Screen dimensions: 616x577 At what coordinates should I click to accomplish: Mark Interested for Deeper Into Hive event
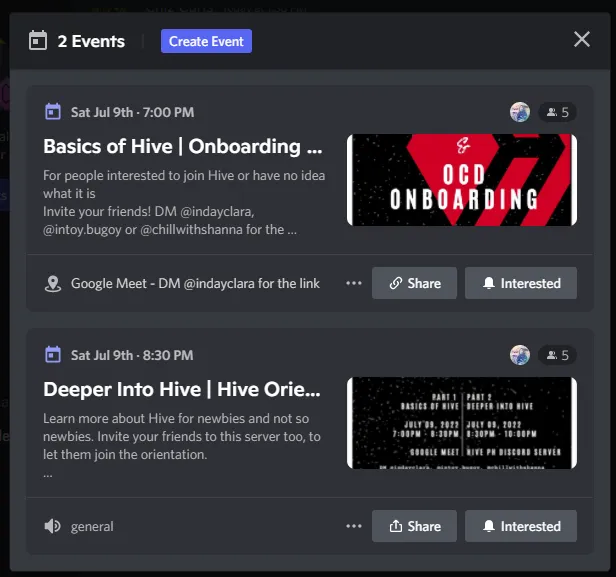tap(521, 526)
